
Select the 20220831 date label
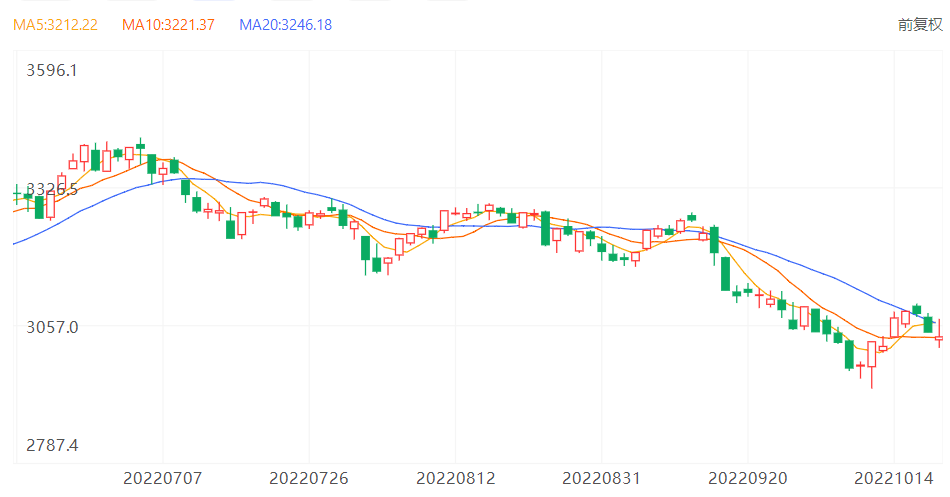601,479
